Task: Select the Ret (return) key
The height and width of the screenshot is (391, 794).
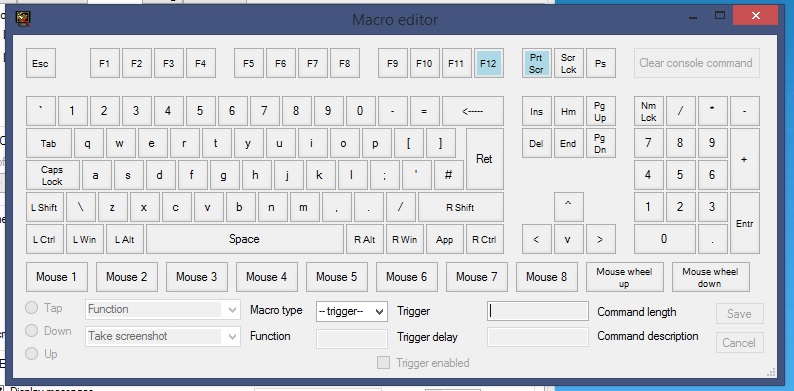Action: pyautogui.click(x=485, y=159)
